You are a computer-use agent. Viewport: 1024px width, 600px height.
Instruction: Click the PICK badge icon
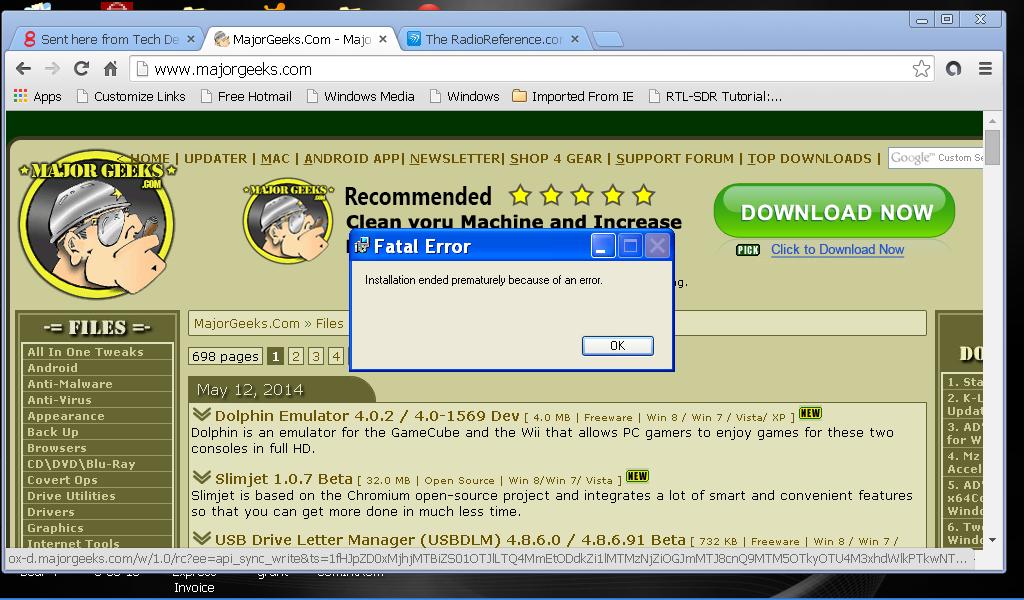tap(748, 250)
